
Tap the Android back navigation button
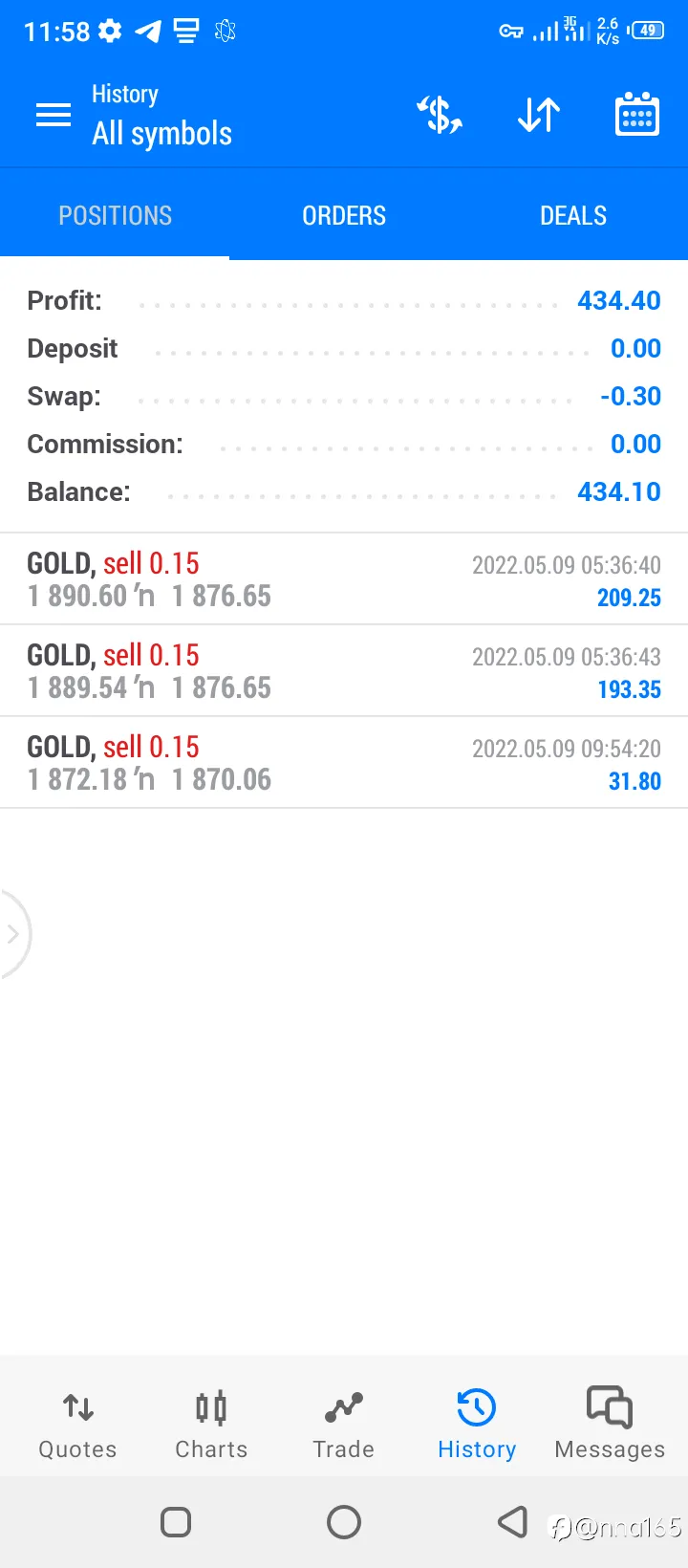tap(512, 1521)
